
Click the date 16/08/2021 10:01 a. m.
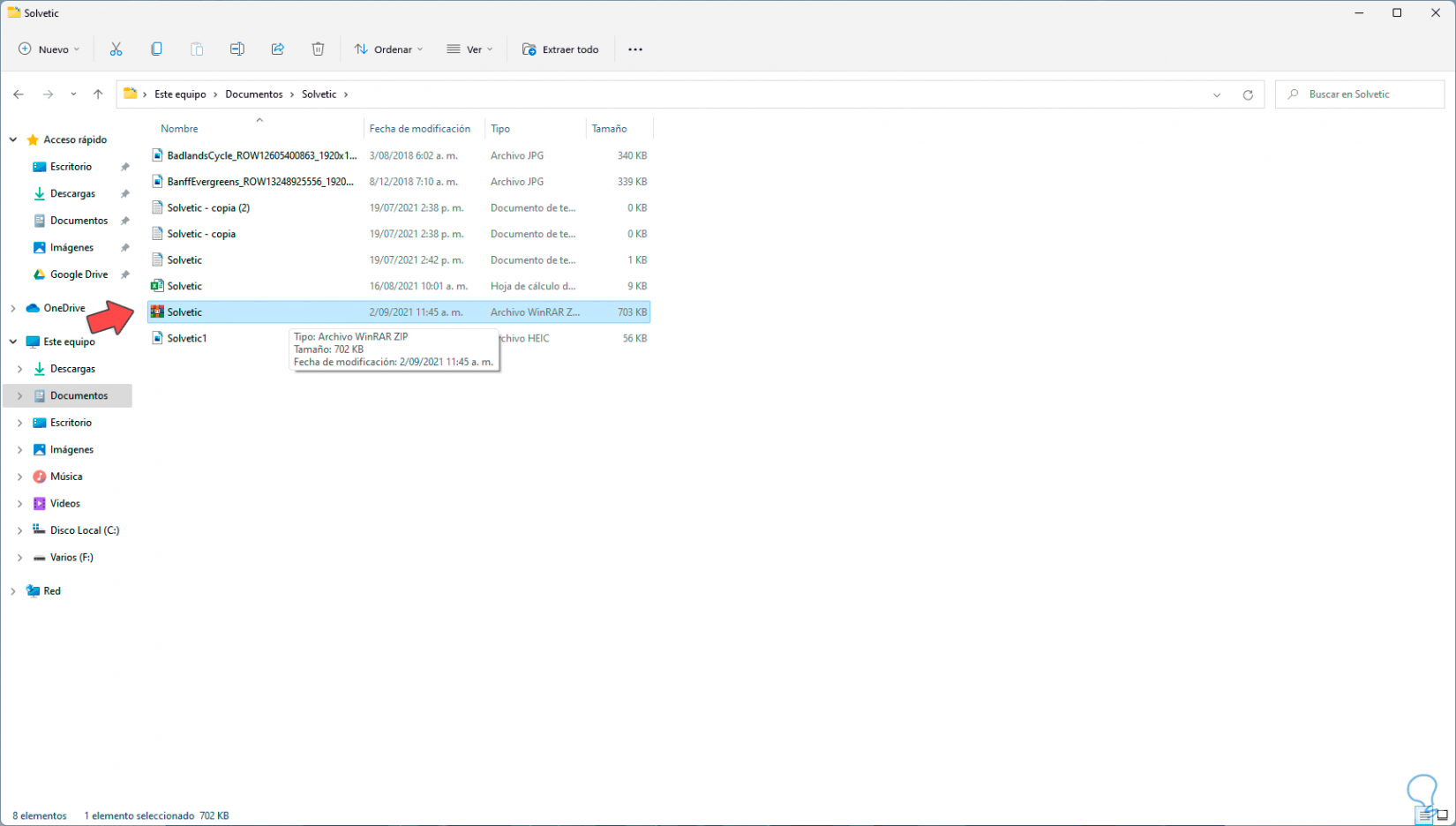[418, 286]
